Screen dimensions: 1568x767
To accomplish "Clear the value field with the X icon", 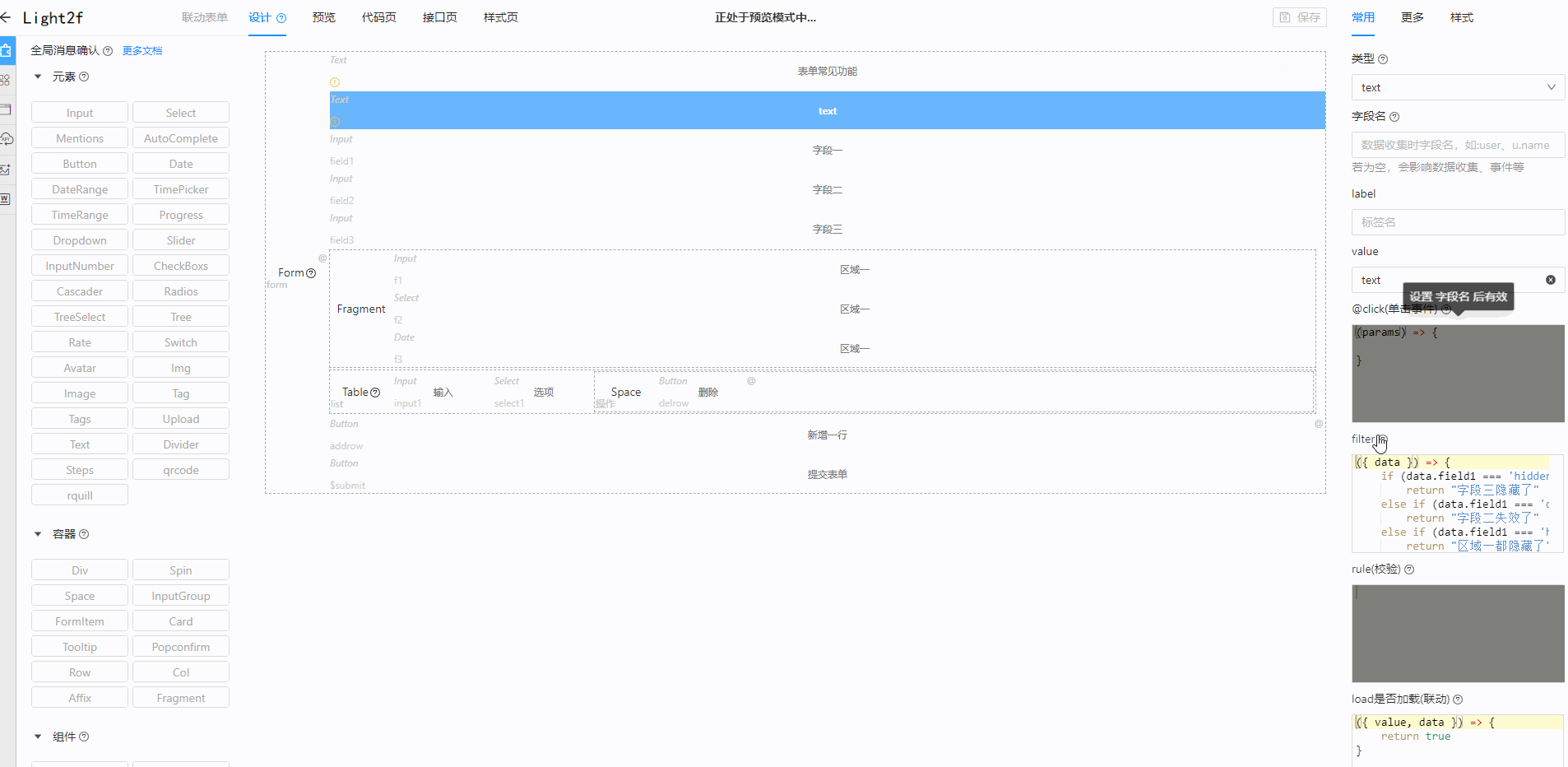I will (x=1551, y=280).
